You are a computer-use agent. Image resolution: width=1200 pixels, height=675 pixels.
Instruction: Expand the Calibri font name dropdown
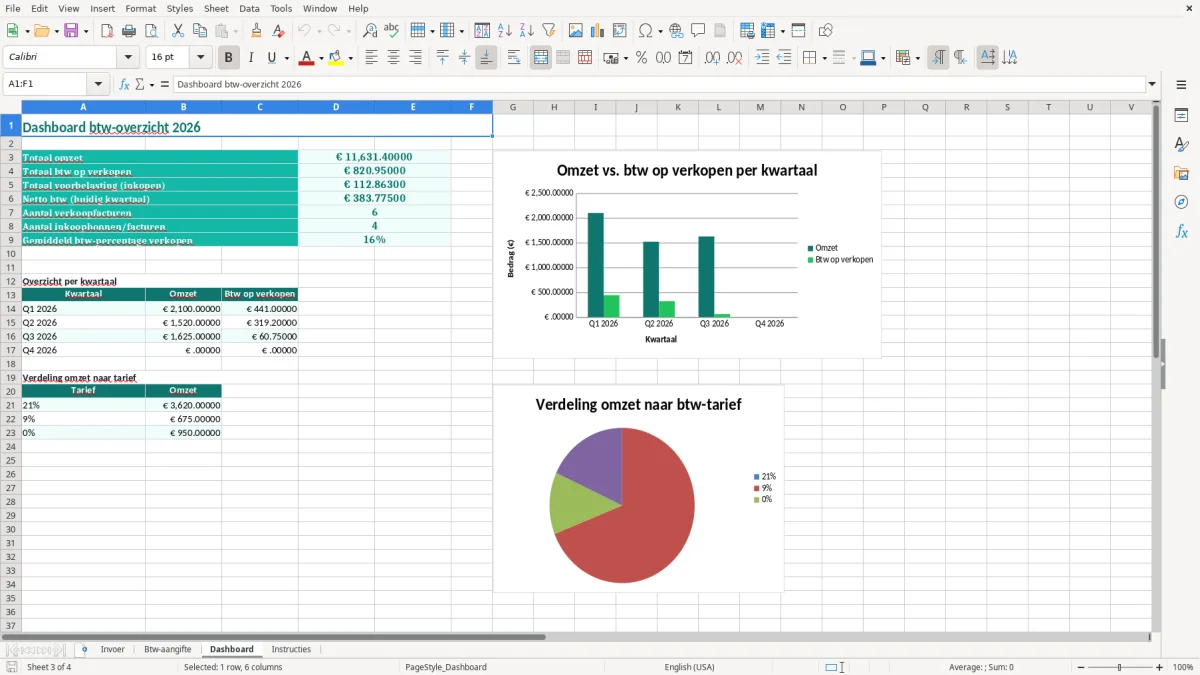tap(128, 58)
